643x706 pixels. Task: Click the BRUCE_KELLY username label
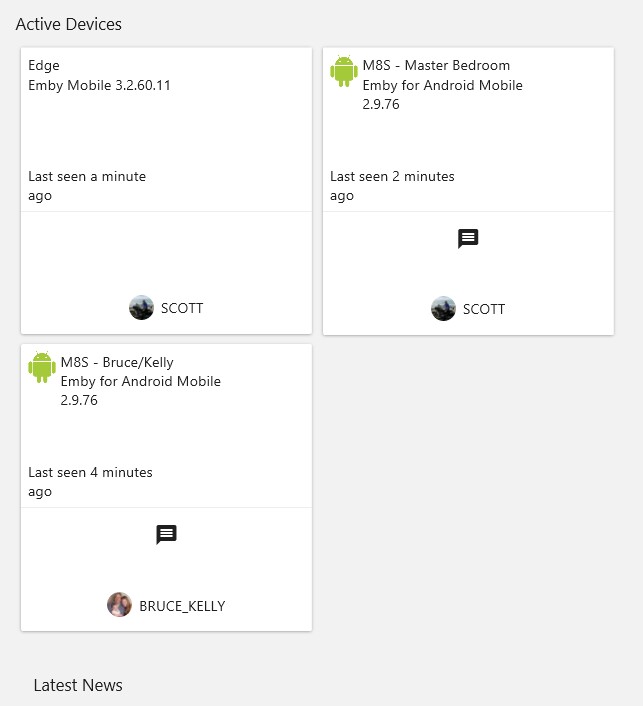click(x=182, y=606)
